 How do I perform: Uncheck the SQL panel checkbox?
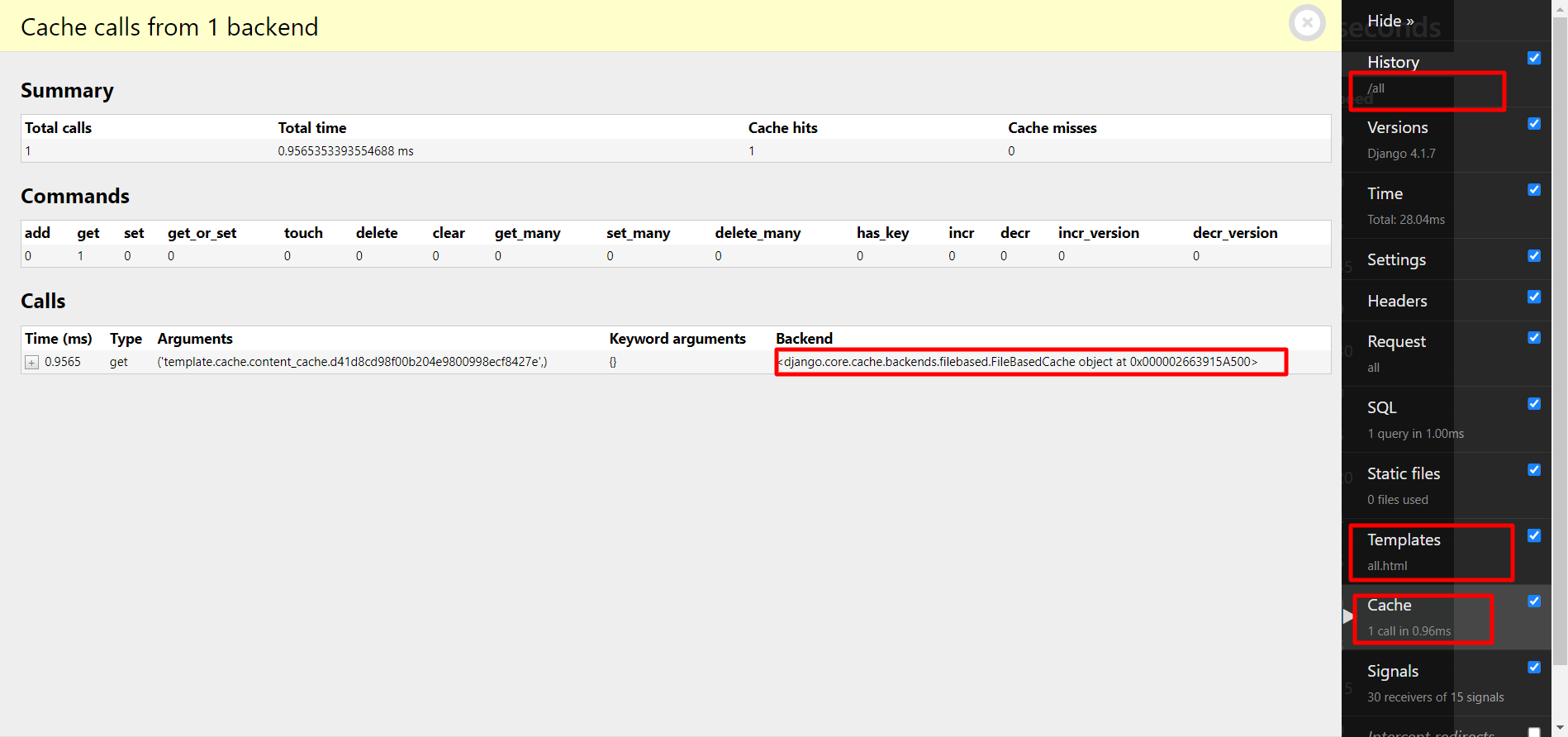pos(1534,404)
